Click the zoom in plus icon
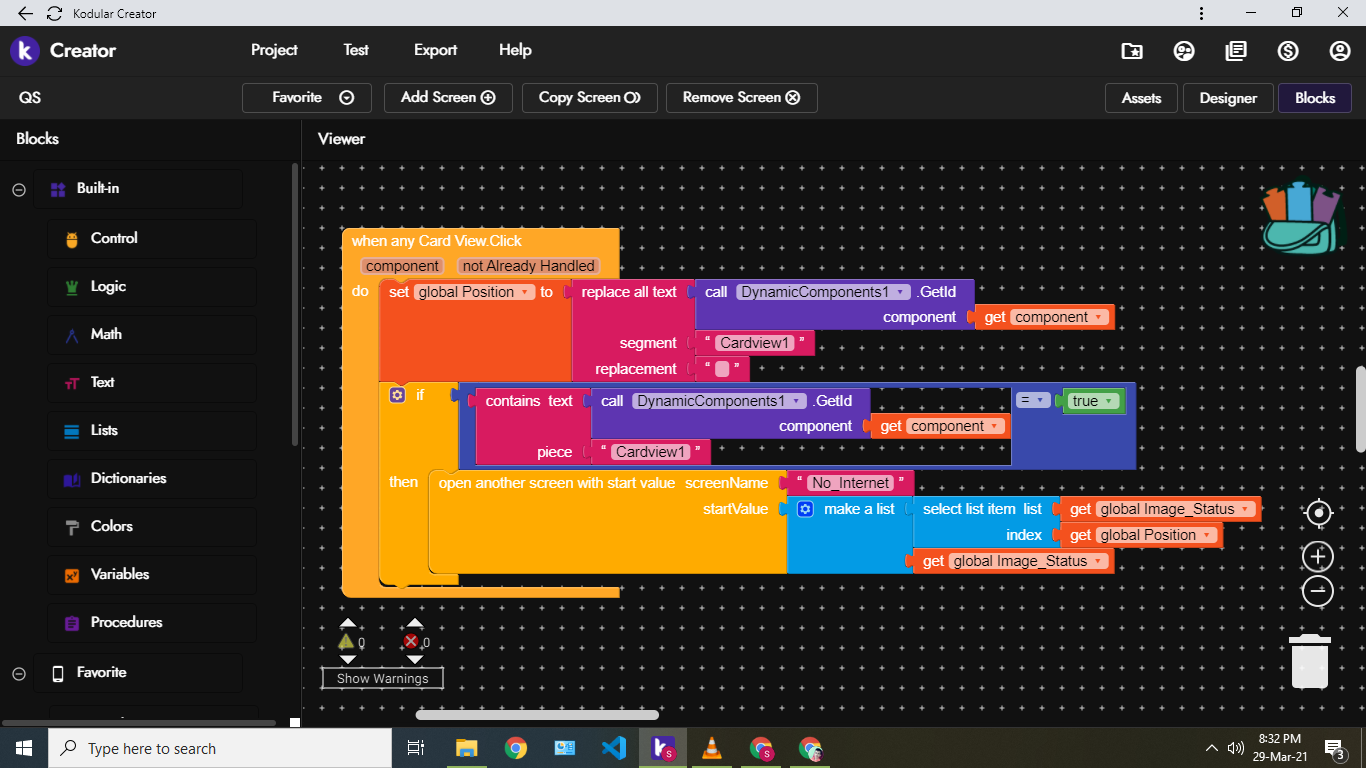The height and width of the screenshot is (768, 1366). 1318,556
